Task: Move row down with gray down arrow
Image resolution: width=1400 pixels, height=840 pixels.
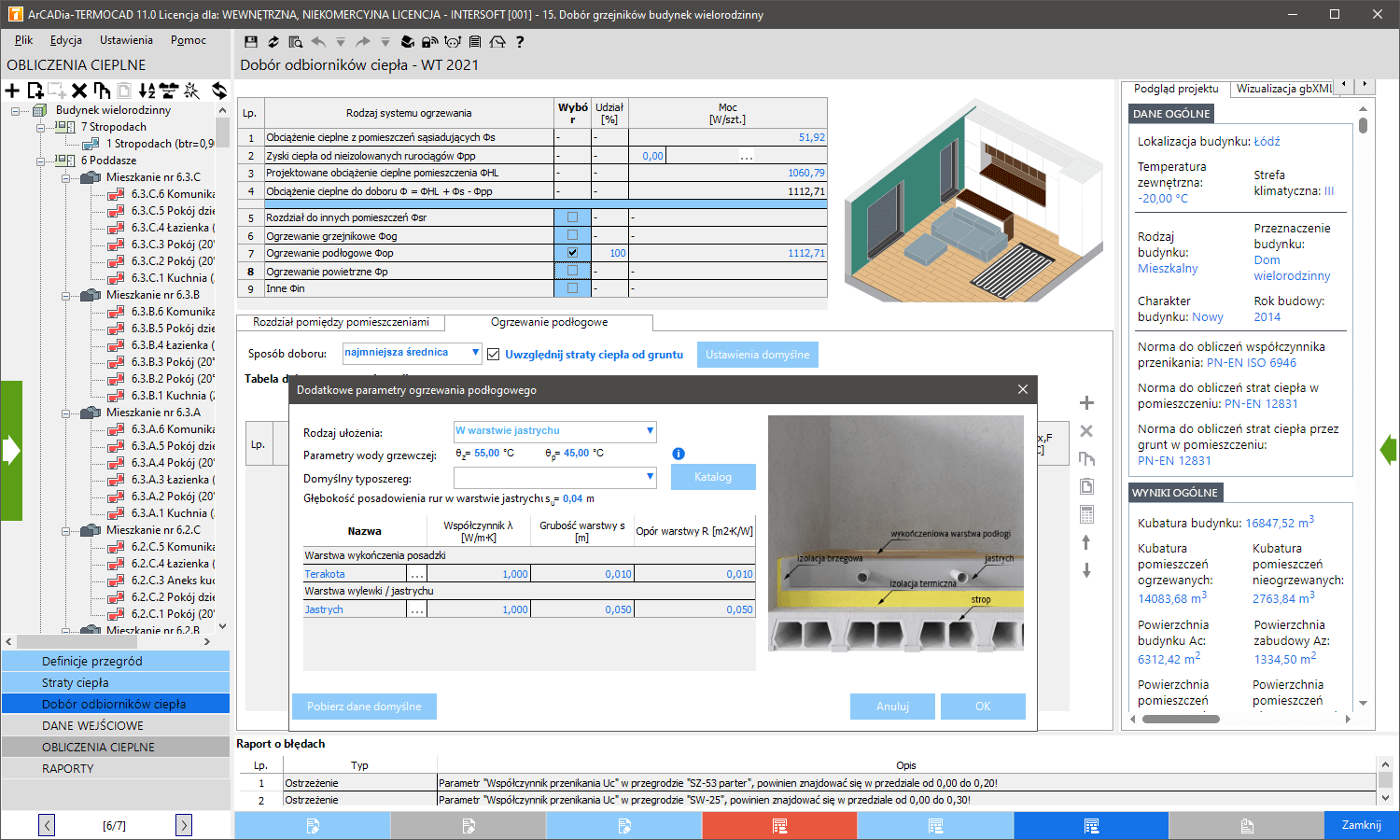Action: pyautogui.click(x=1086, y=570)
